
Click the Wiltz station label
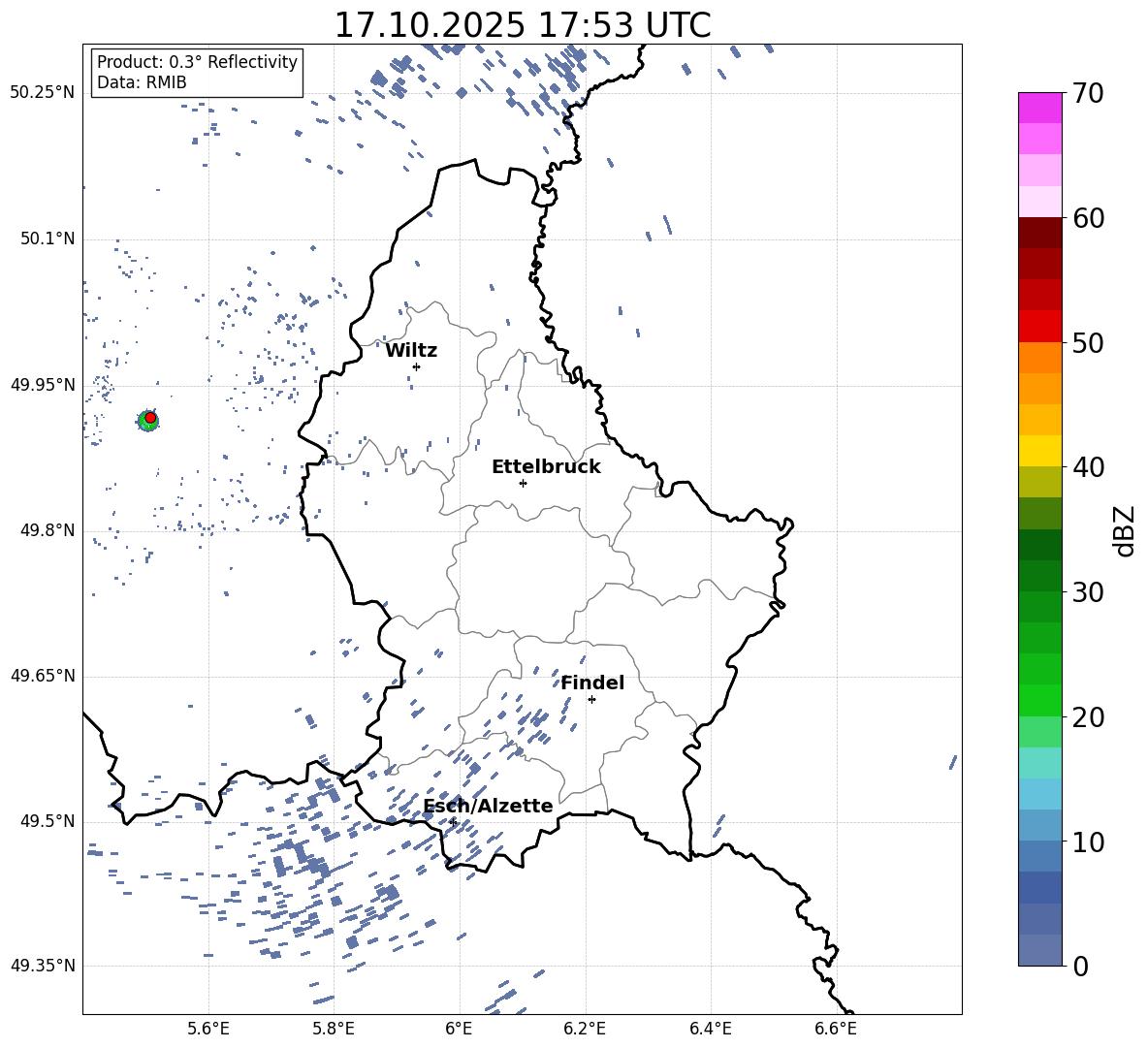click(x=411, y=351)
